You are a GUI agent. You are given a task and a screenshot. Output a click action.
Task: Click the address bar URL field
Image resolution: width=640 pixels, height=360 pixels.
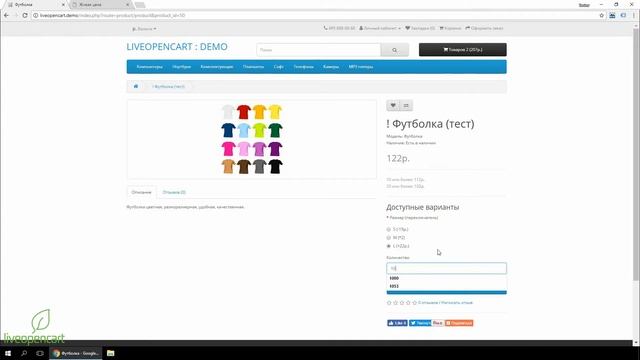[314, 15]
